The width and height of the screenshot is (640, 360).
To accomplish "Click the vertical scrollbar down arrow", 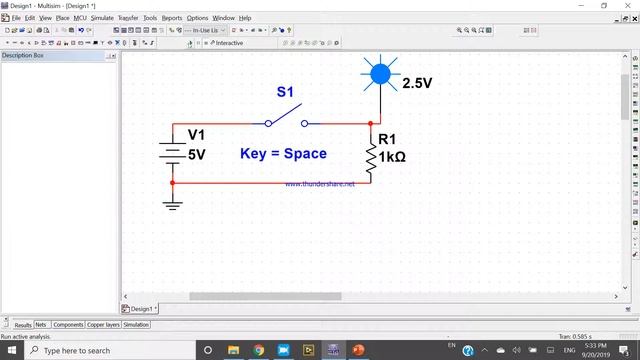I will (625, 288).
